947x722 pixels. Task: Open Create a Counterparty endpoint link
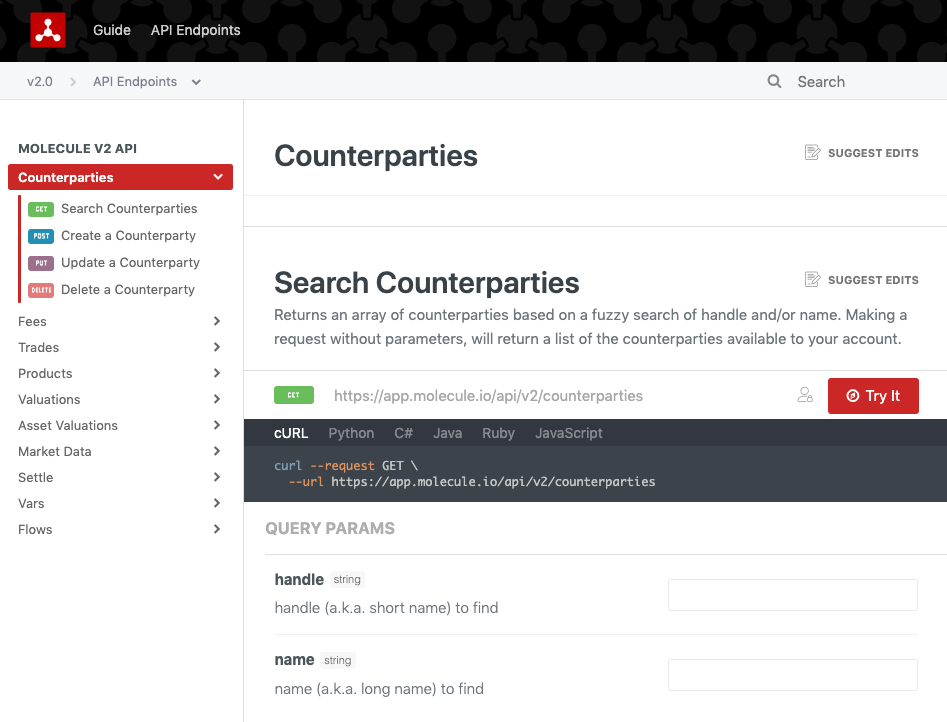(x=129, y=236)
